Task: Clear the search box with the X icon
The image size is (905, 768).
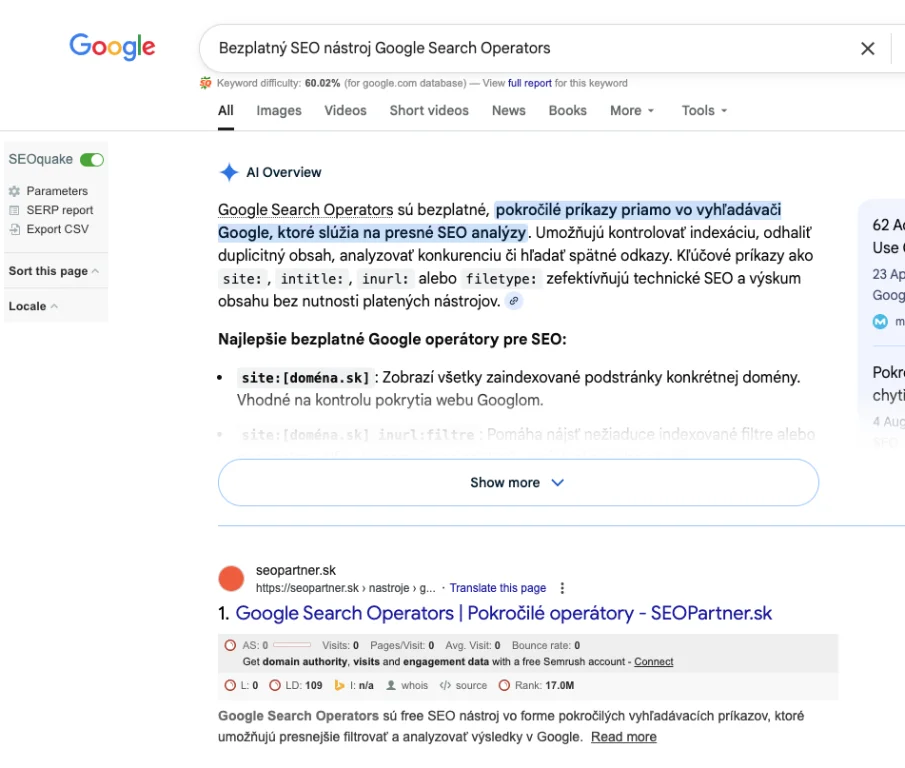Action: (867, 48)
